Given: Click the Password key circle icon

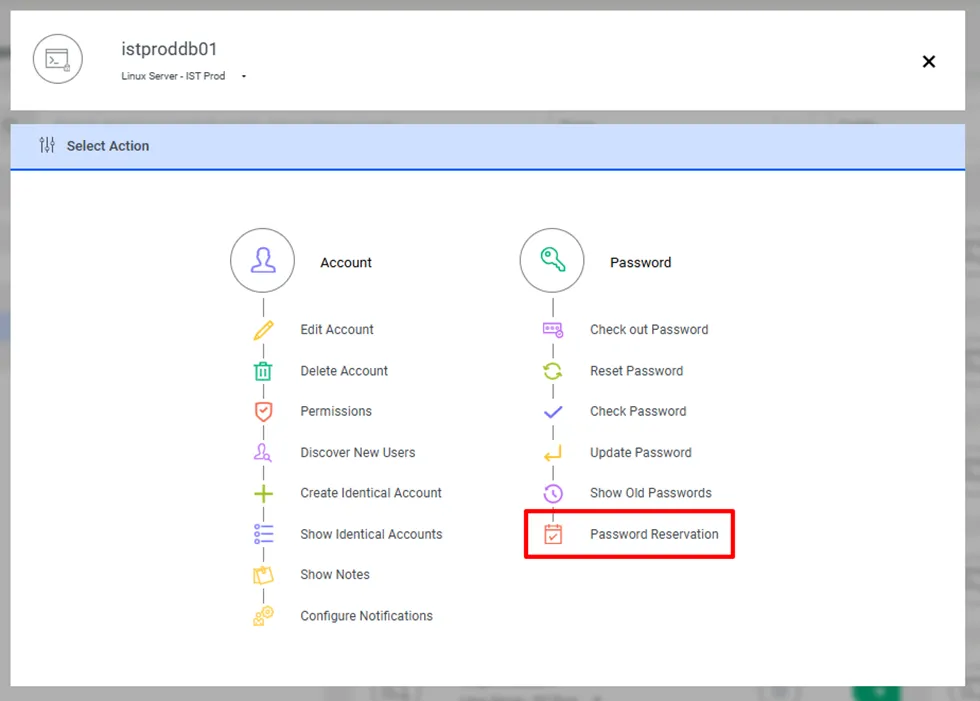Looking at the screenshot, I should pos(552,261).
